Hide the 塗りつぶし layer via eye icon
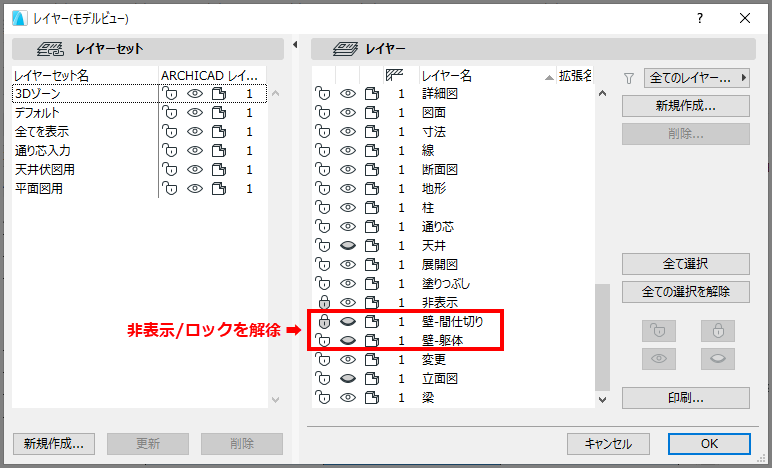Screen dimensions: 772x468 [348, 283]
